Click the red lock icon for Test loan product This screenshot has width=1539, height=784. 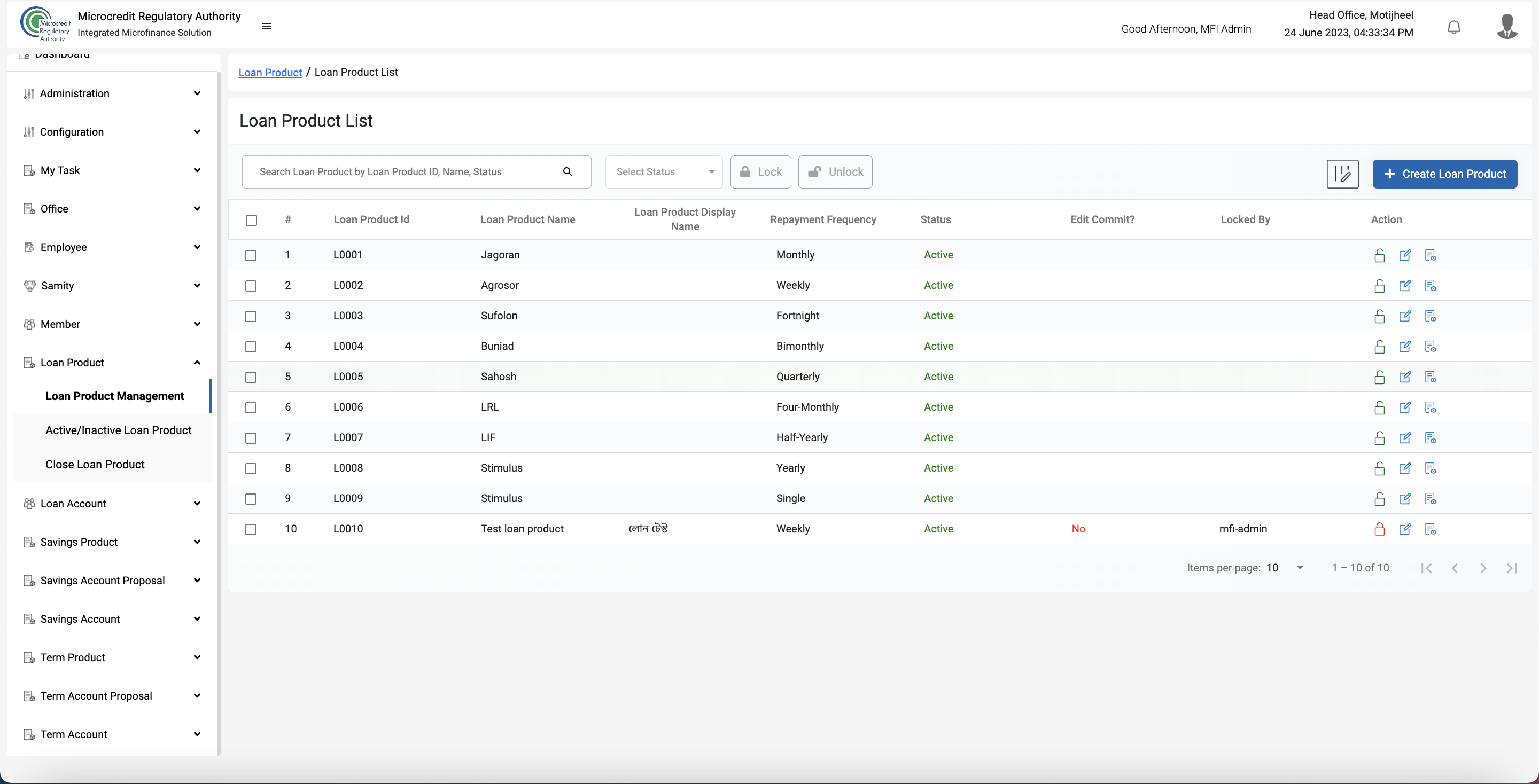1379,529
